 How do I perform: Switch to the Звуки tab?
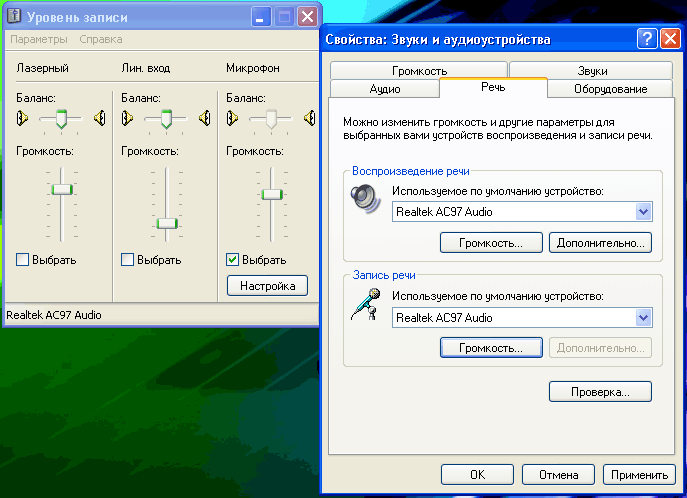[x=592, y=71]
